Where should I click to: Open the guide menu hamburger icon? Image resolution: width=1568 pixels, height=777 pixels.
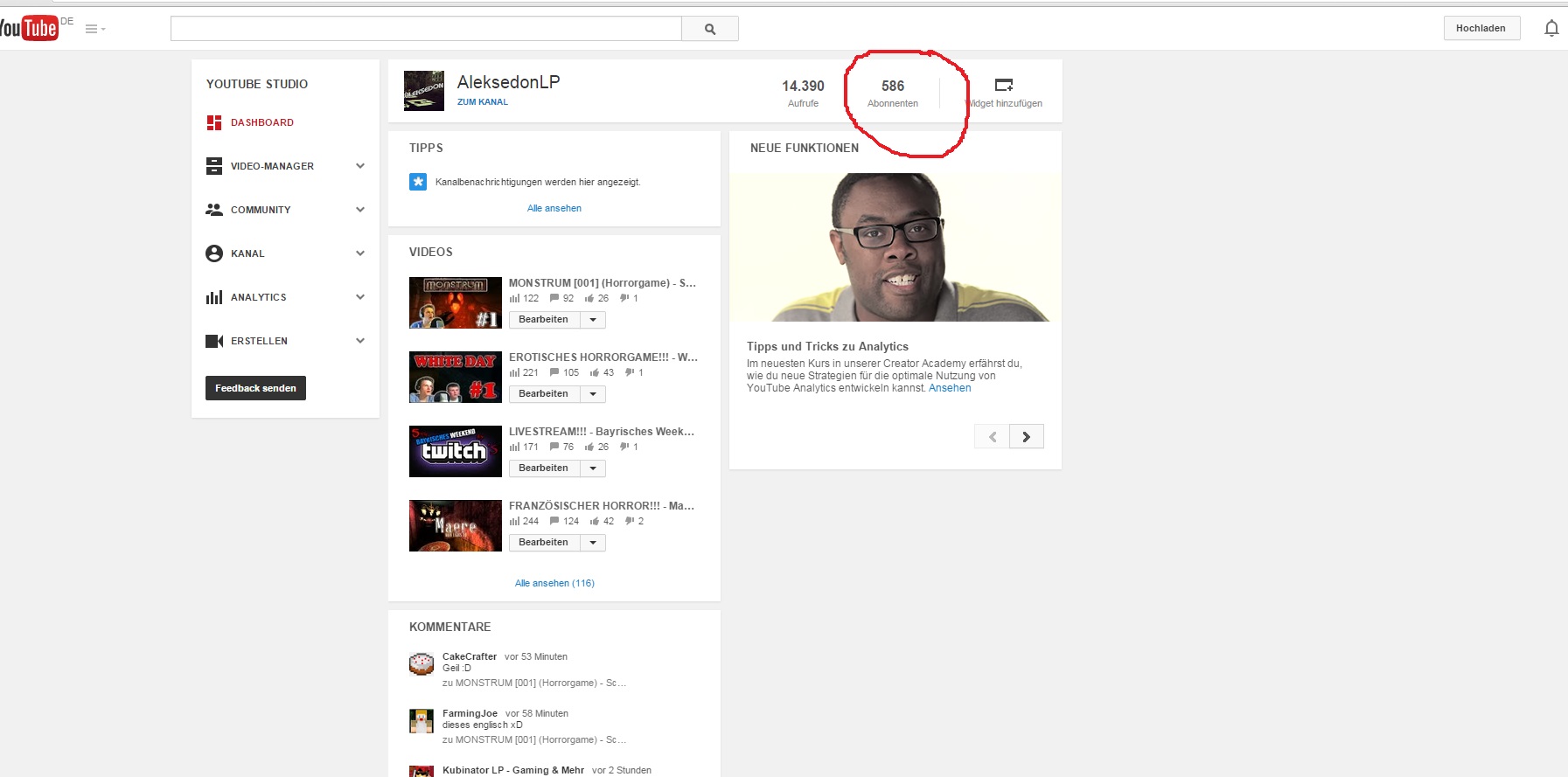coord(94,29)
